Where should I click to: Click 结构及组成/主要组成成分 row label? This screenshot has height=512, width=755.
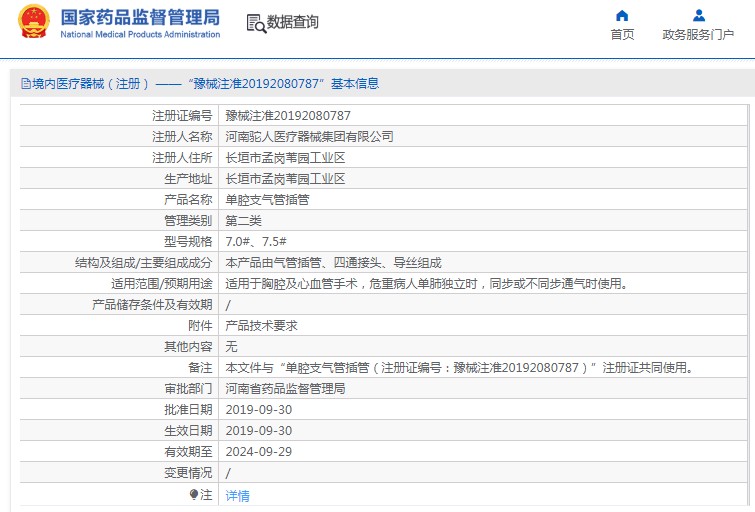(143, 263)
